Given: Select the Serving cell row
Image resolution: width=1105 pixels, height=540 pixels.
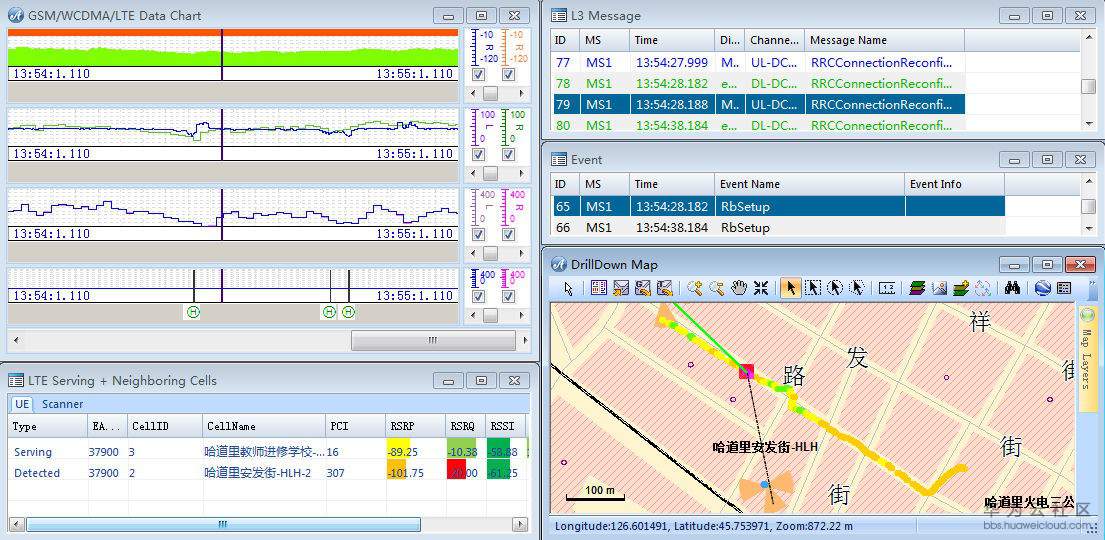Looking at the screenshot, I should (268, 452).
